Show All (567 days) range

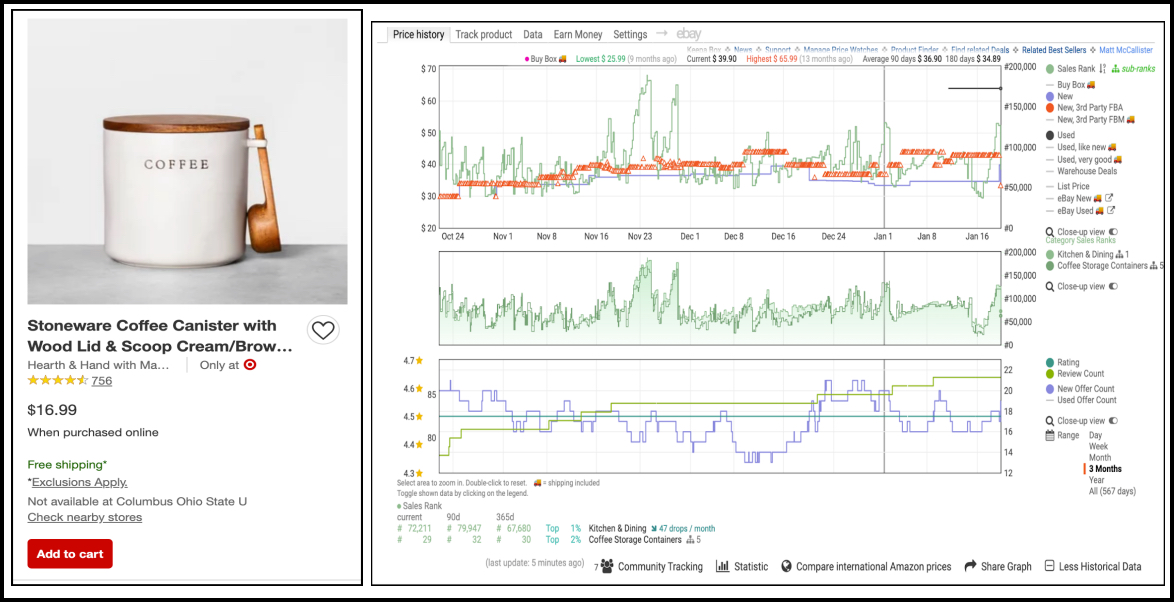1113,491
